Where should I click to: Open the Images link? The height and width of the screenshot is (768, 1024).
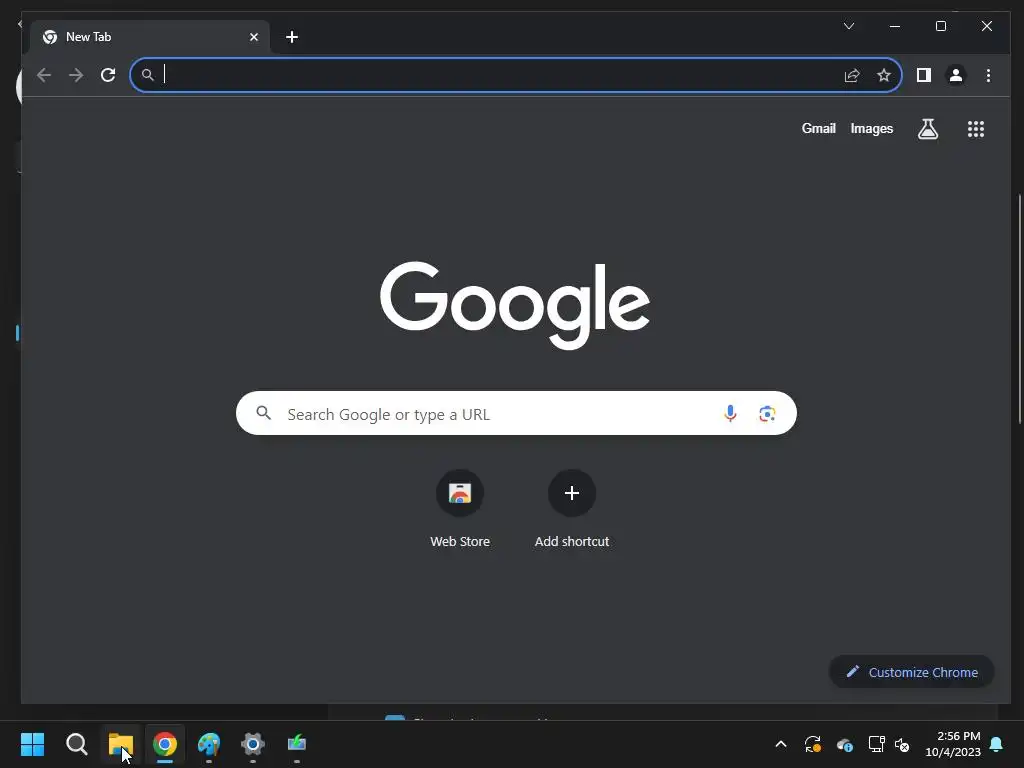click(x=871, y=129)
